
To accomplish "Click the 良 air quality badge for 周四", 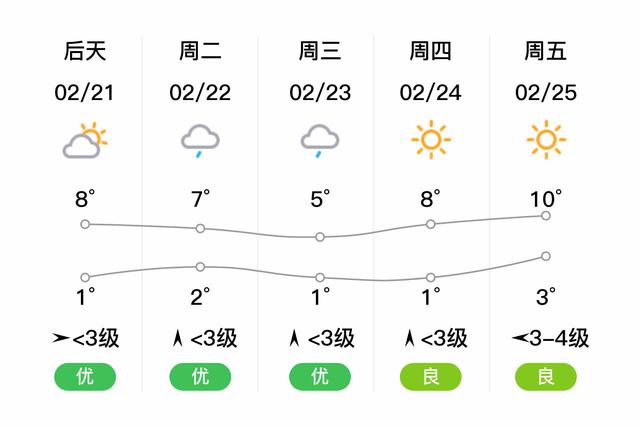I will [431, 376].
